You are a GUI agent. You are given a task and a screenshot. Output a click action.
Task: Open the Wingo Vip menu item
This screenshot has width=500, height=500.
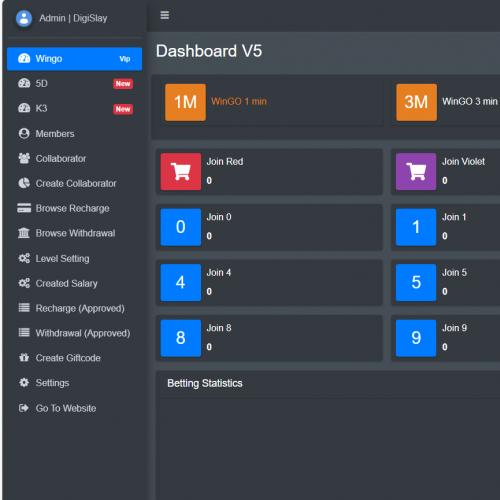pos(75,59)
